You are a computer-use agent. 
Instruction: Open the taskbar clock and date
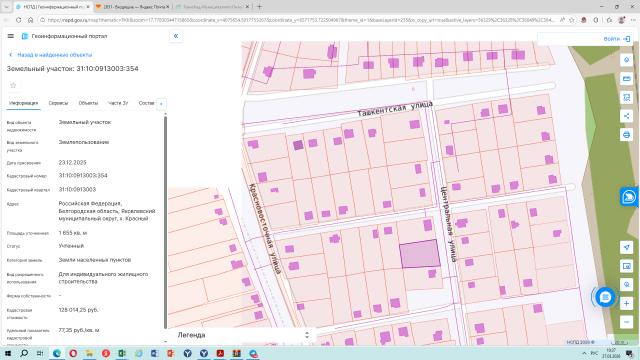[611, 353]
